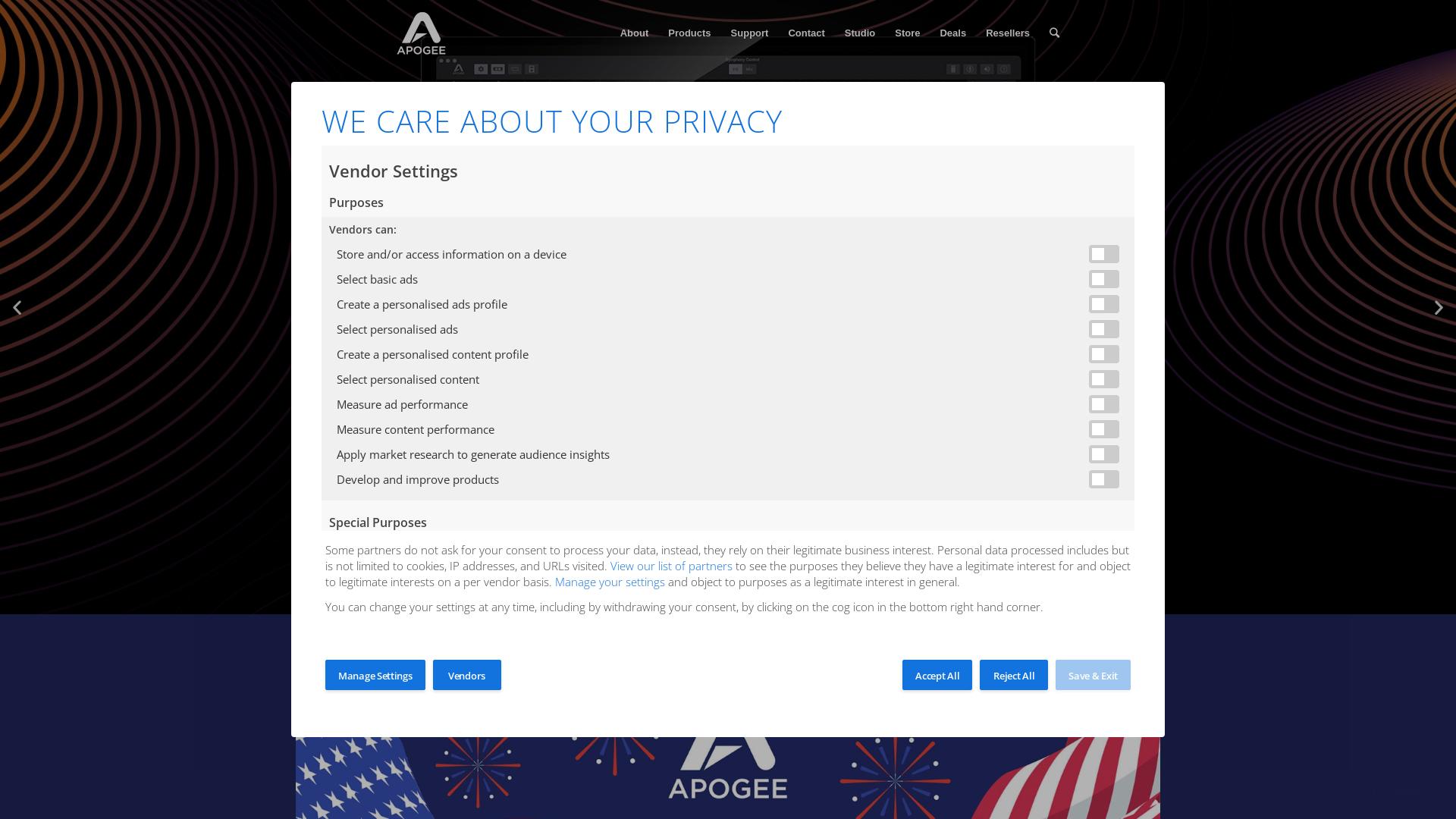
Task: Click Save and Exit button
Action: [1092, 675]
